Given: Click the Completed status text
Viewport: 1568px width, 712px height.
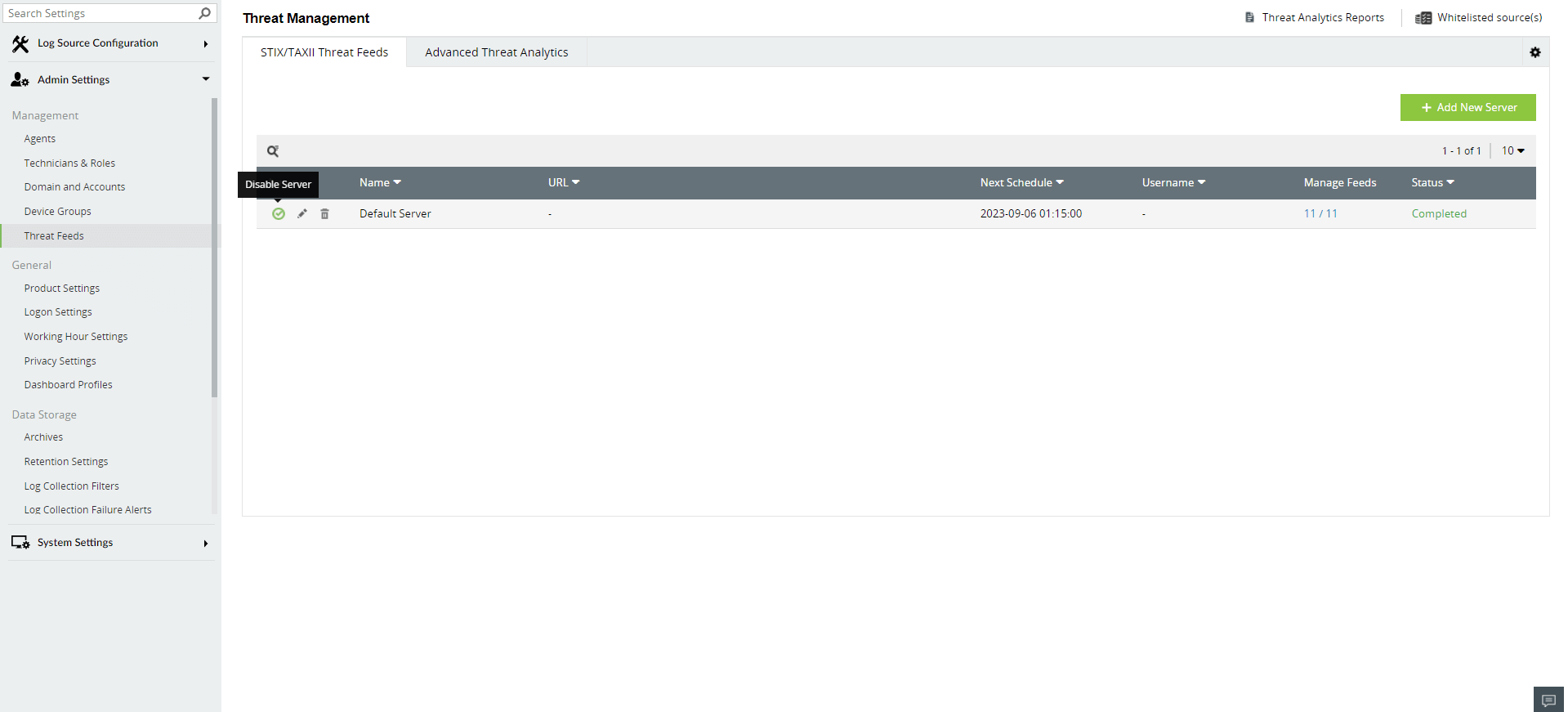Looking at the screenshot, I should (1439, 213).
